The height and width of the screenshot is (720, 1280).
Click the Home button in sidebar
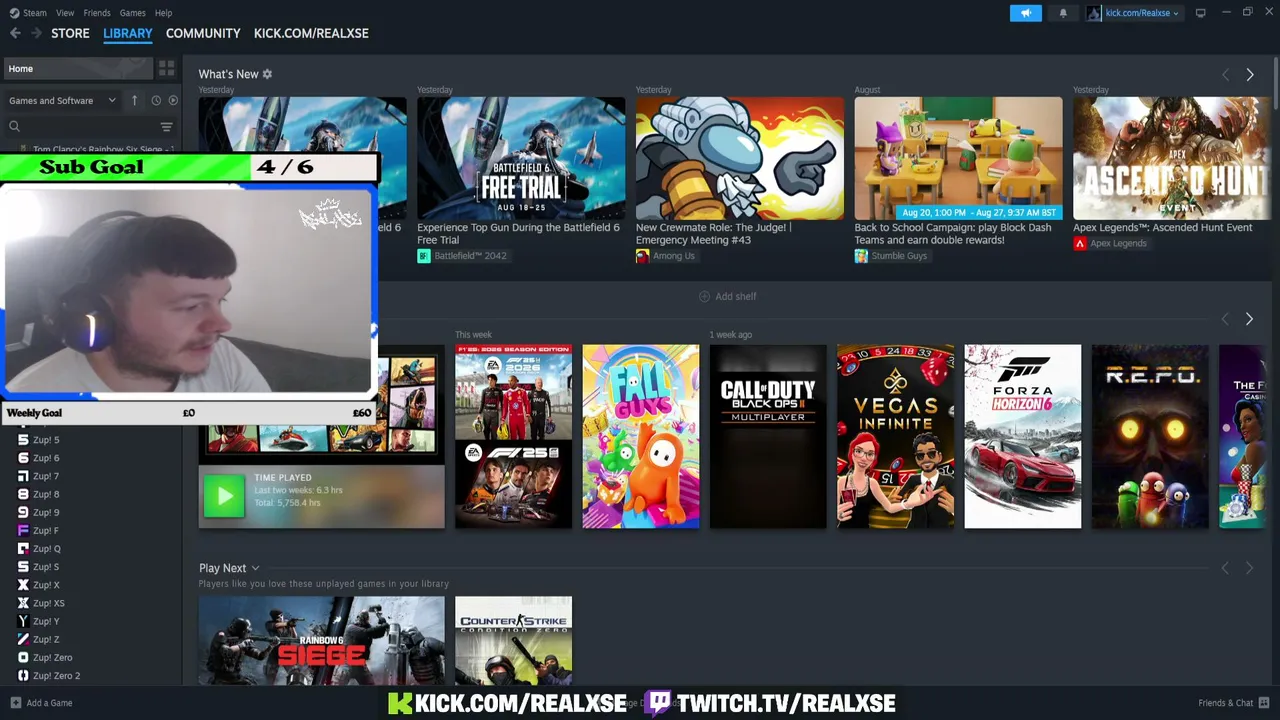(78, 69)
